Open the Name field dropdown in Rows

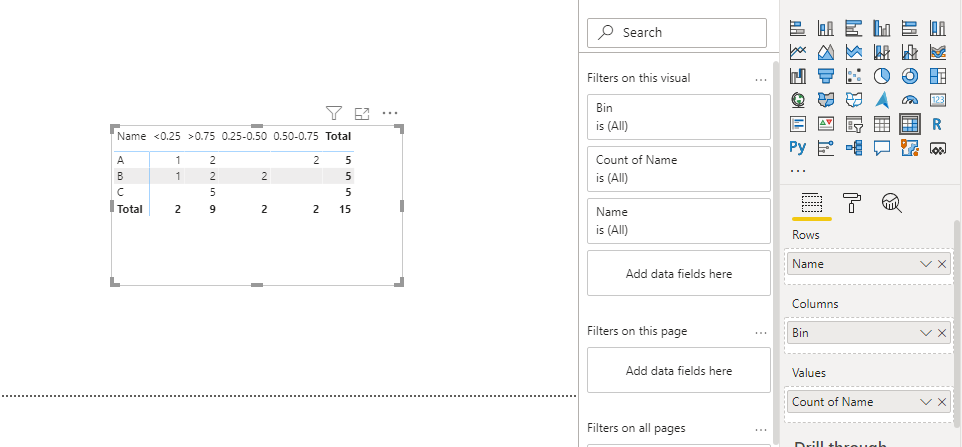pyautogui.click(x=926, y=264)
